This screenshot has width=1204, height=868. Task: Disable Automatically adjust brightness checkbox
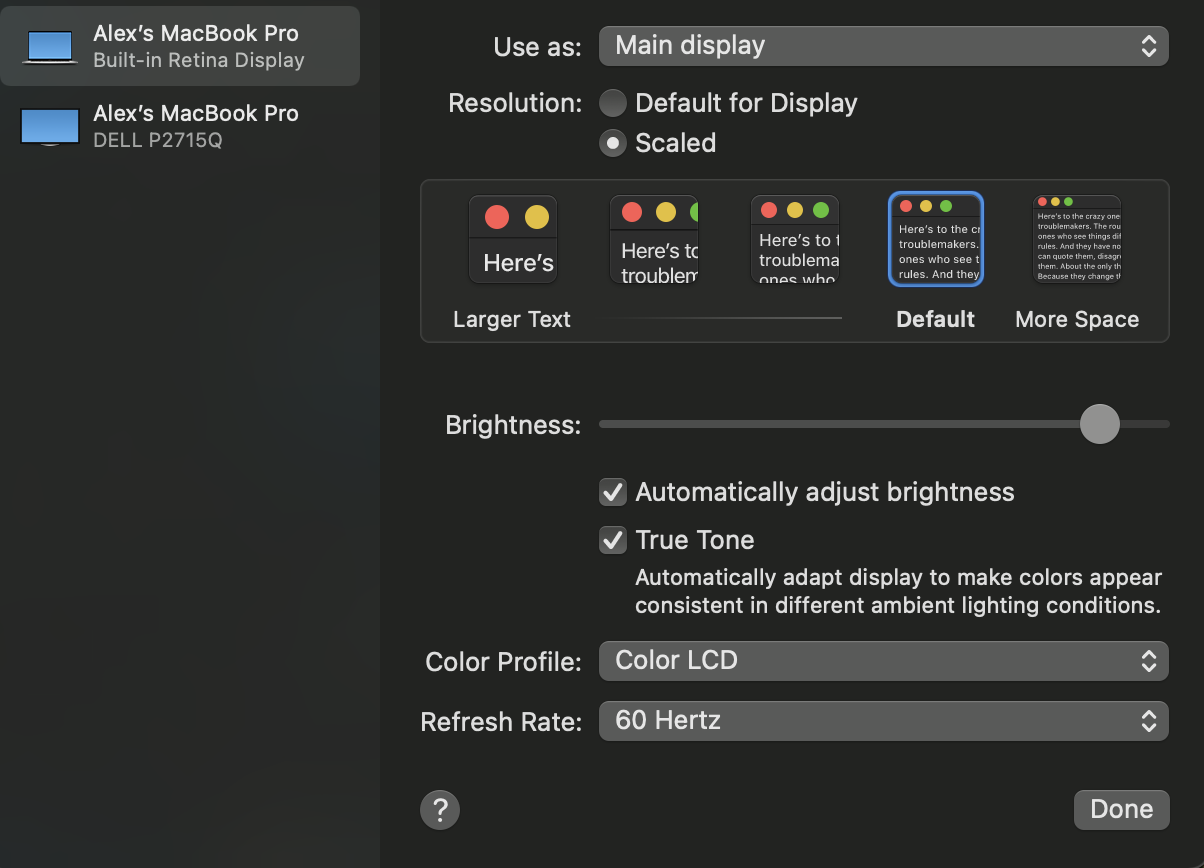click(x=613, y=492)
